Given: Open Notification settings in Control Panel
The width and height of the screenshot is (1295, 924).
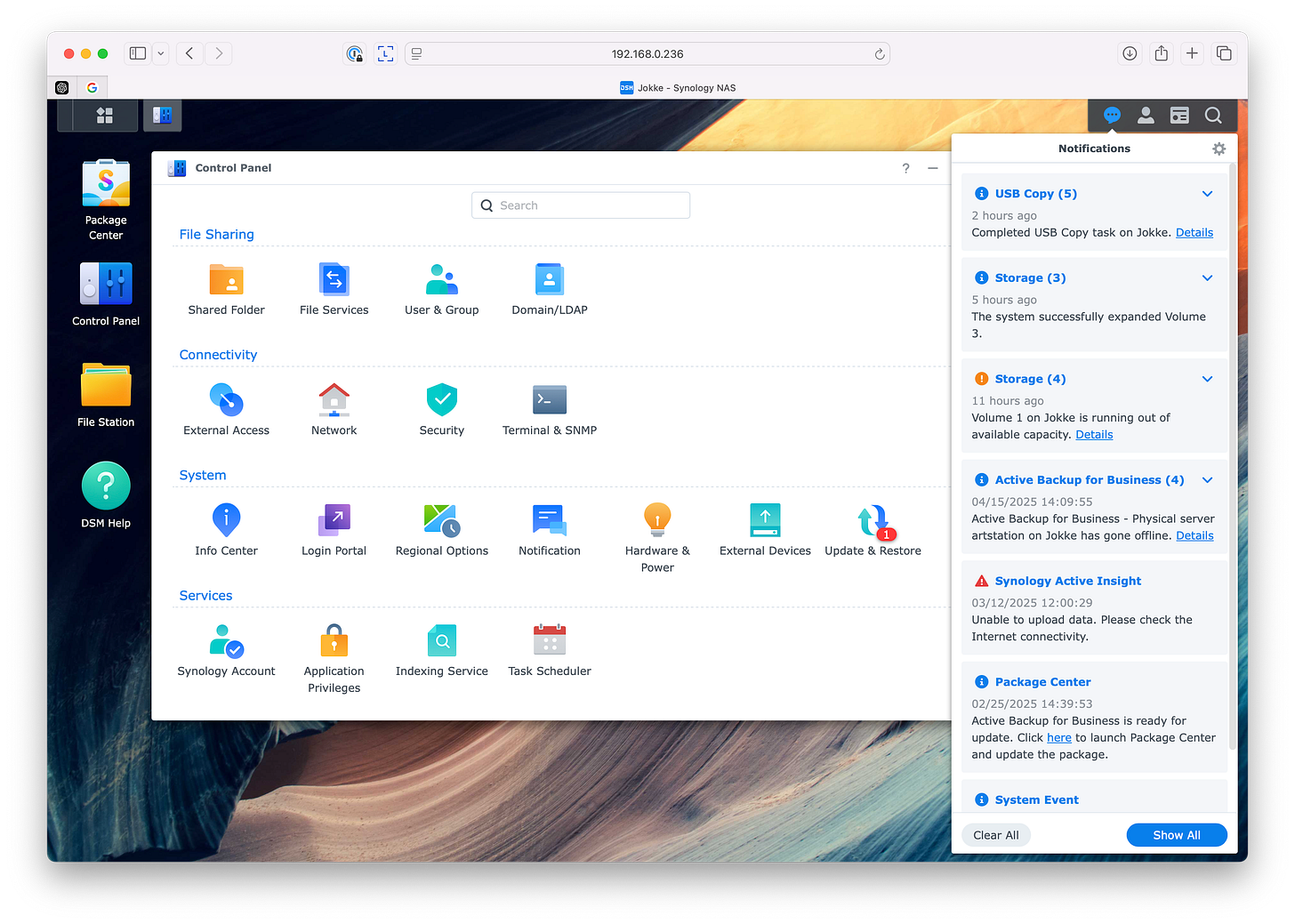Looking at the screenshot, I should tap(550, 530).
